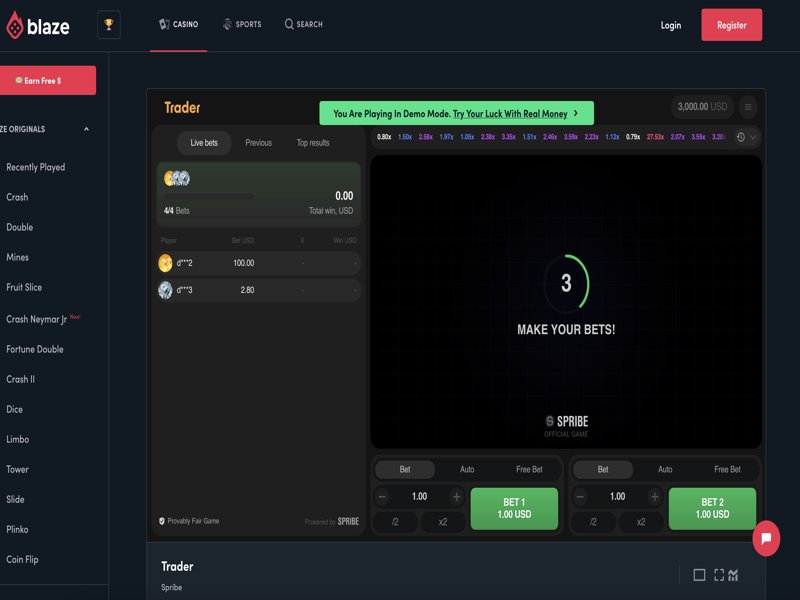
Task: Select Bet tab in first bet panel
Action: (x=405, y=469)
